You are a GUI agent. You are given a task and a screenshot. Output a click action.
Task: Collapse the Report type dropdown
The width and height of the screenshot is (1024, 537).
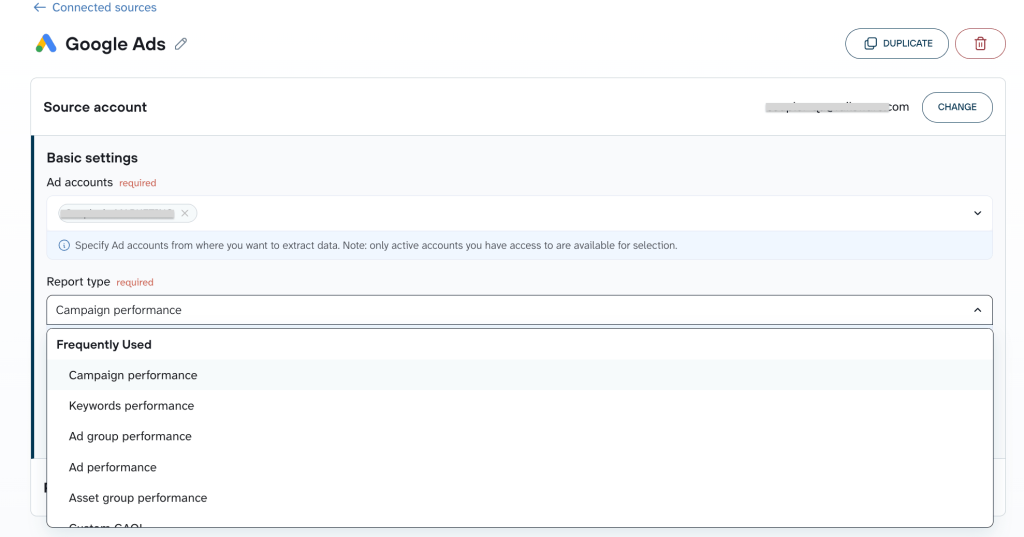[x=977, y=310]
